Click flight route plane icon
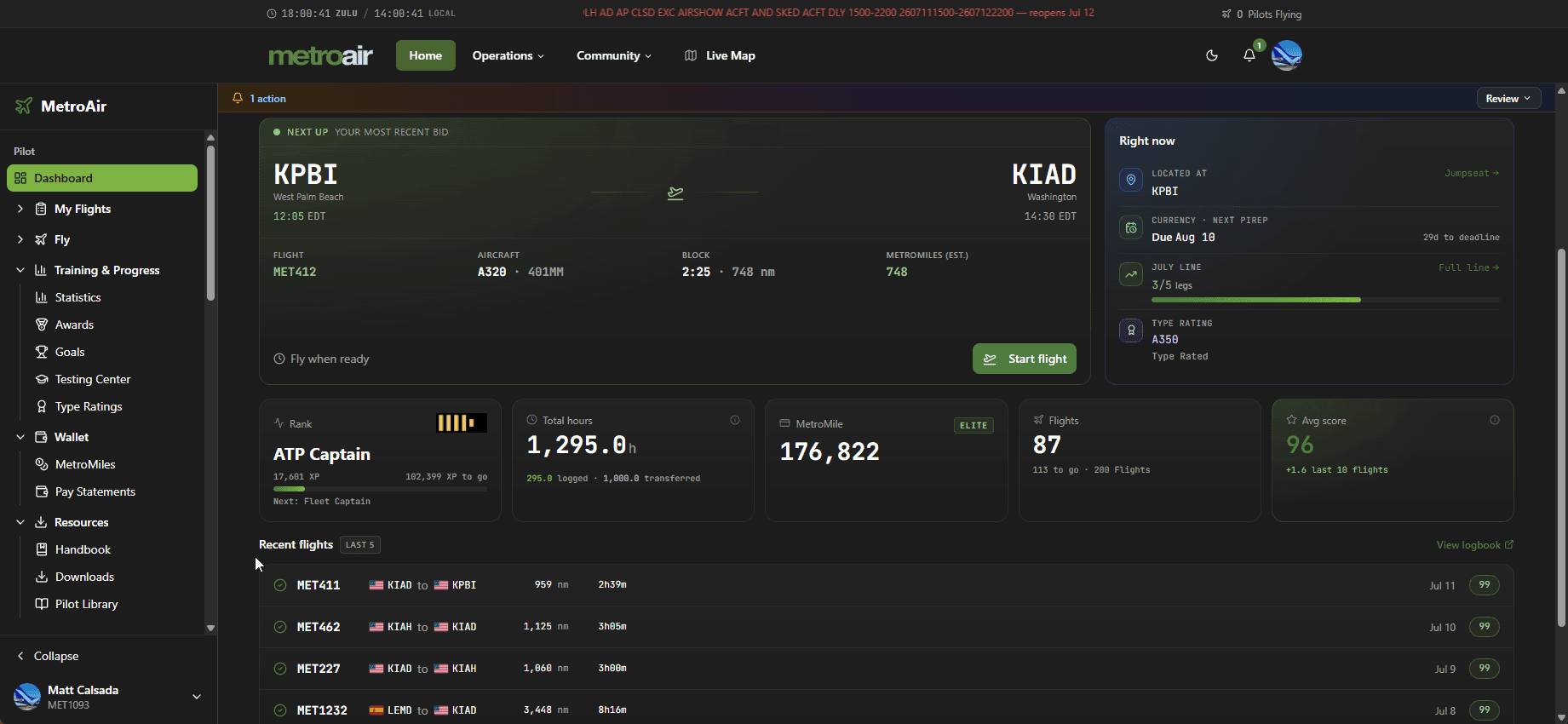 tap(675, 193)
